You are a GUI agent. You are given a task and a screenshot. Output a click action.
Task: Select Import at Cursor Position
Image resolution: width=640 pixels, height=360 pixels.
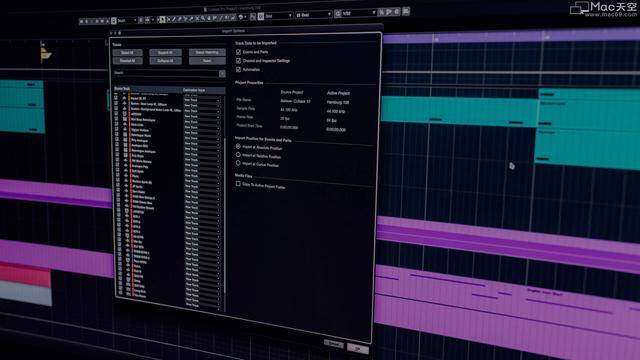(x=238, y=163)
